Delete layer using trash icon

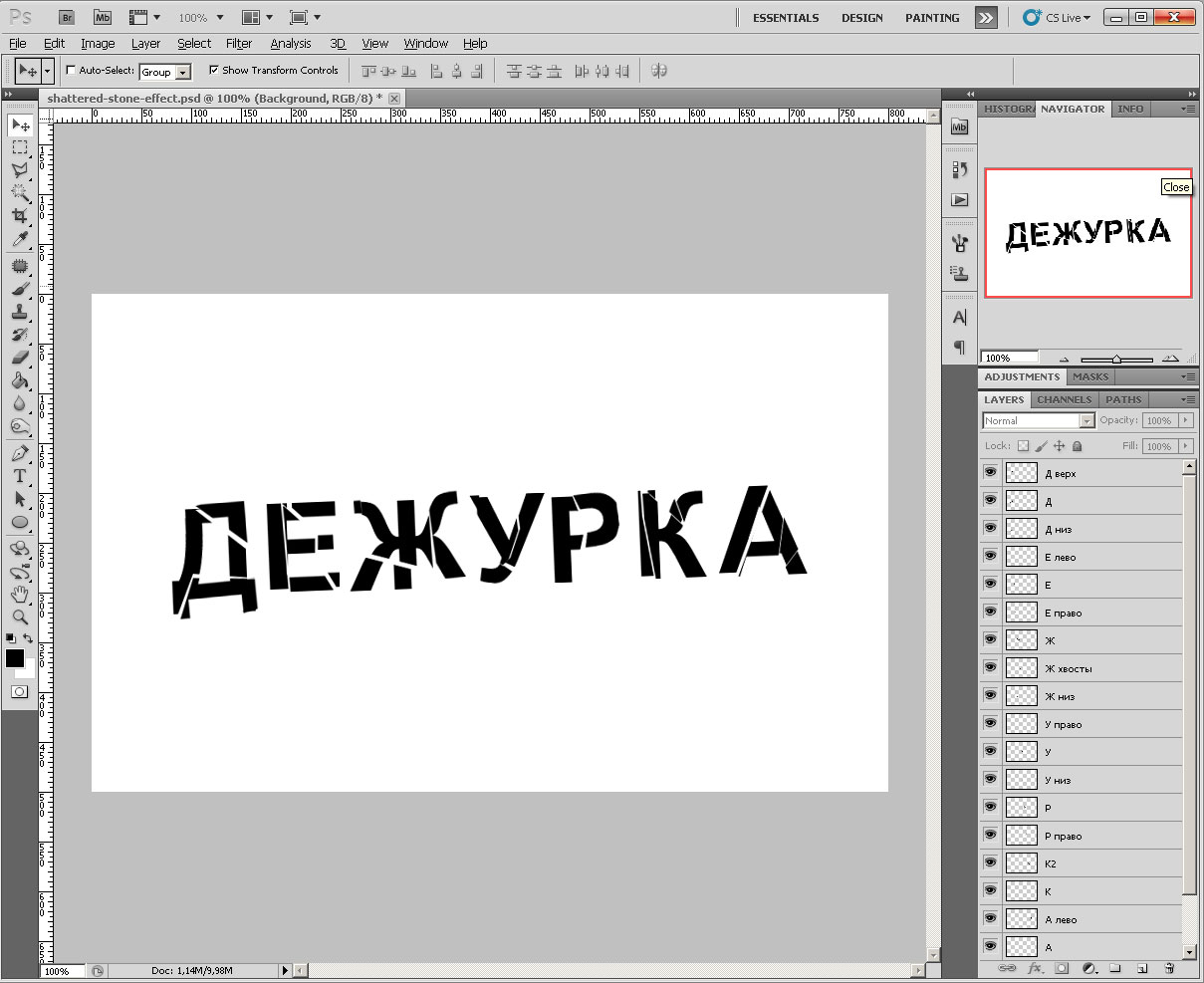tap(1169, 967)
